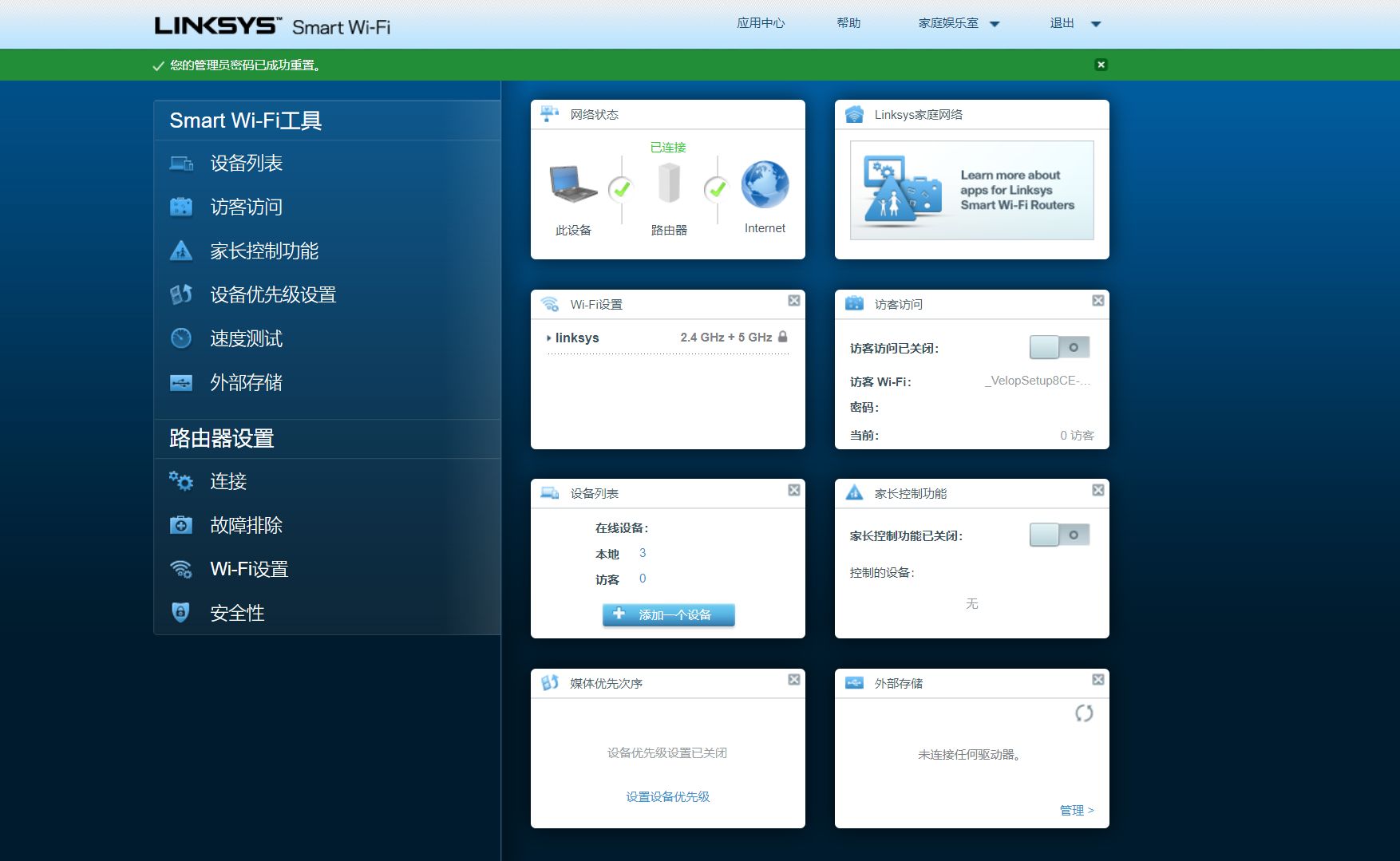1400x861 pixels.
Task: Click the 设备优先级设置 sidebar icon
Action: tap(181, 294)
